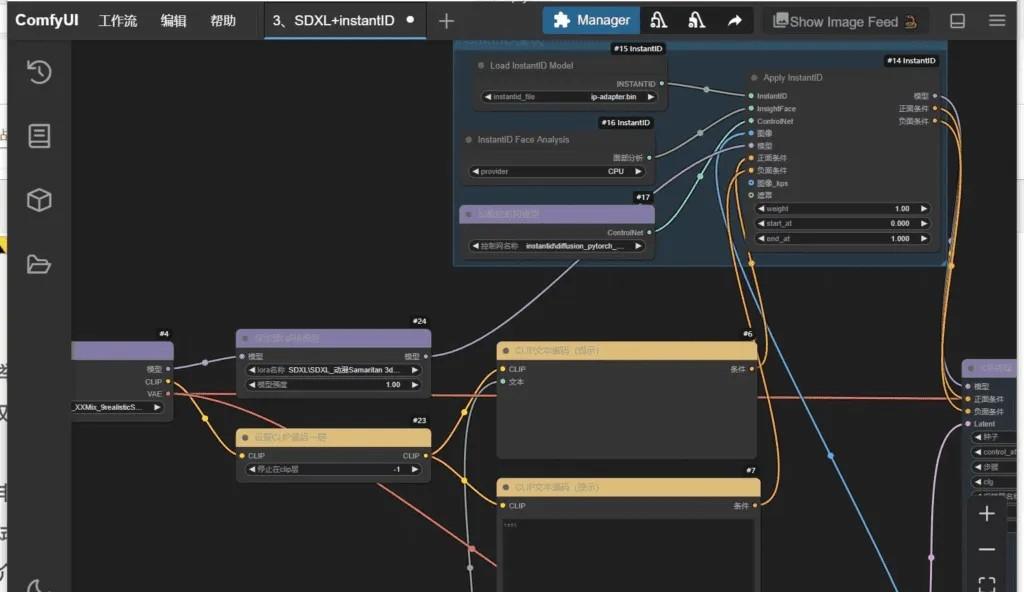Click ControlNet output socket on node #17
1024x592 pixels.
tap(649, 232)
